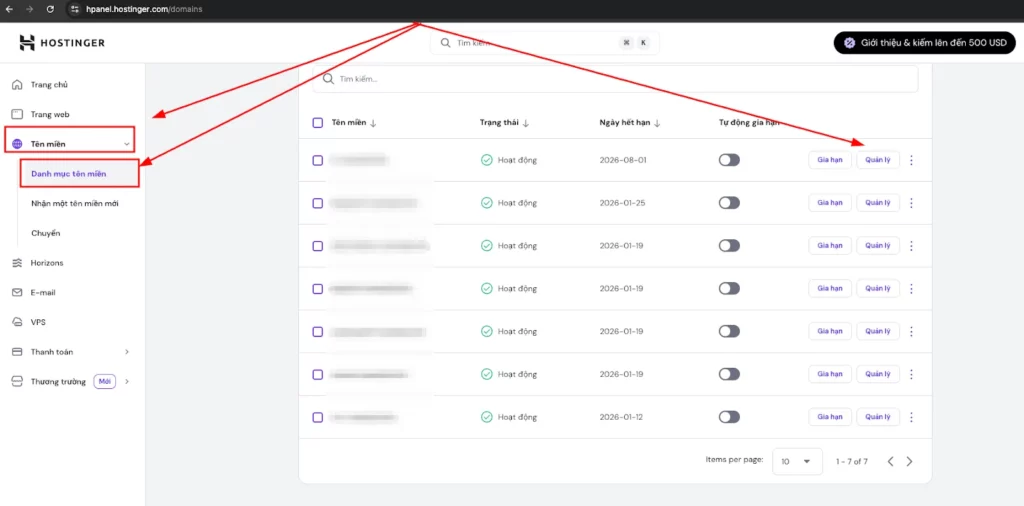Viewport: 1024px width, 506px height.
Task: Go to next page with right arrow
Action: pos(909,462)
